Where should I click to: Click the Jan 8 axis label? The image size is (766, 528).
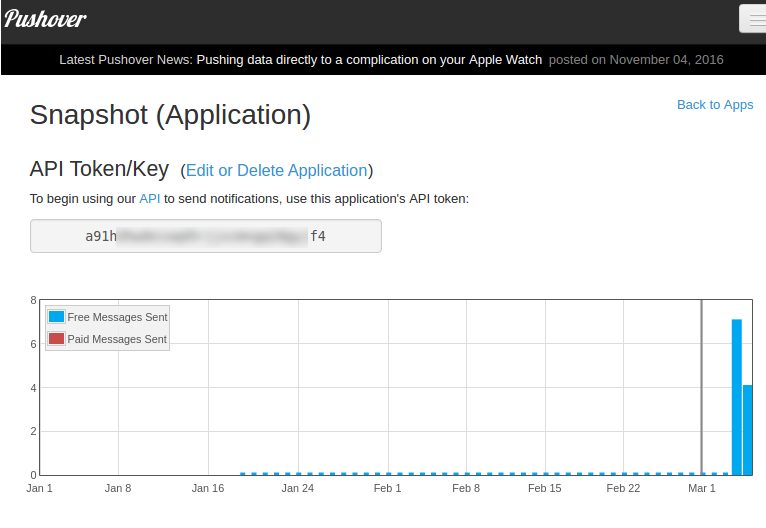[118, 488]
